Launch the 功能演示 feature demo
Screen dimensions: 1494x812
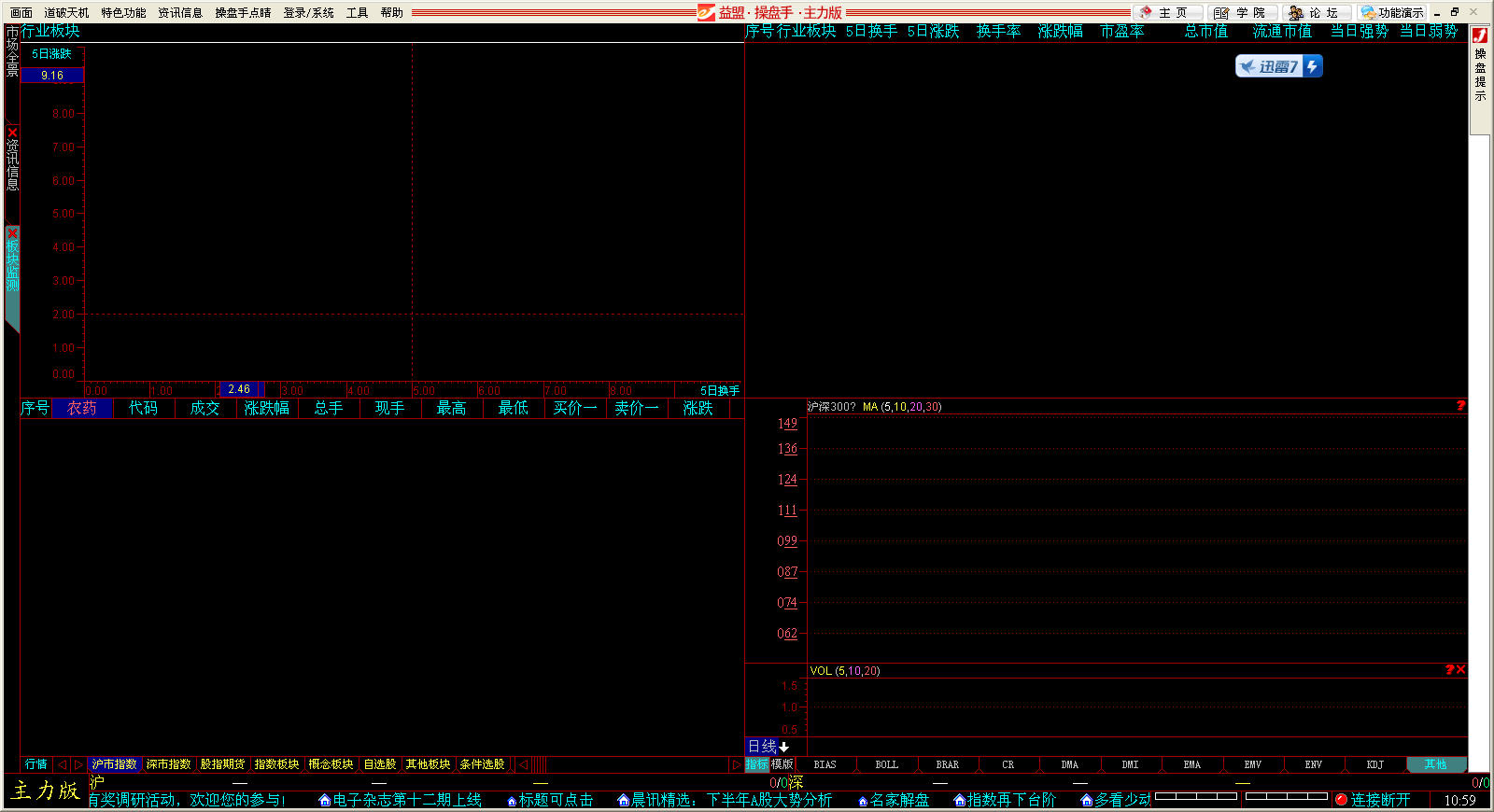pos(1393,12)
